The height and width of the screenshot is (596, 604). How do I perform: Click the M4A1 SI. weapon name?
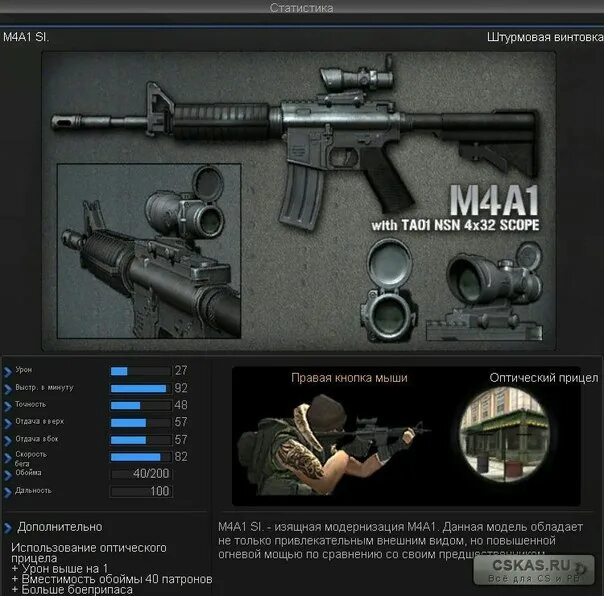(26, 37)
